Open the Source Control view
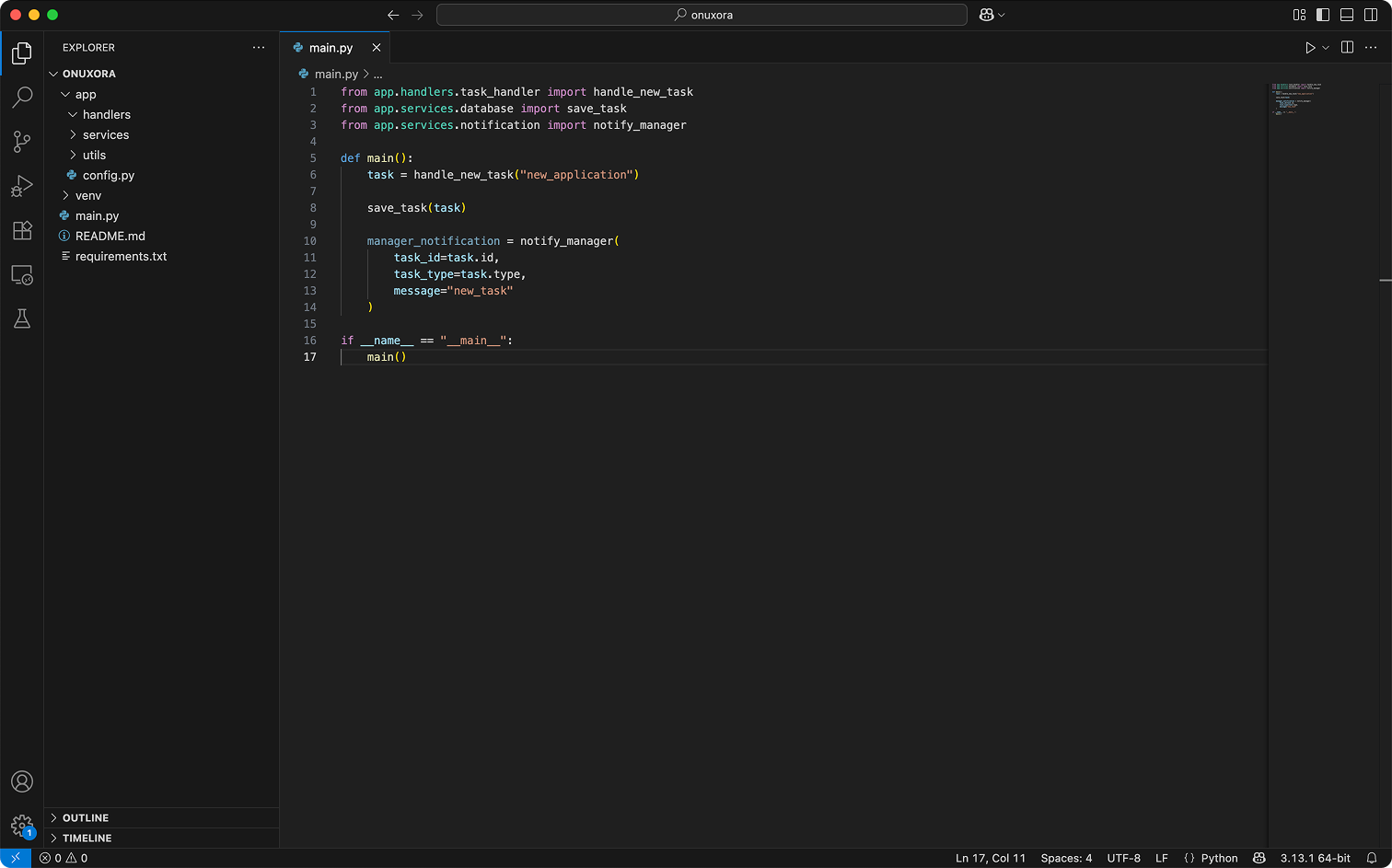Viewport: 1392px width, 868px height. pos(22,141)
